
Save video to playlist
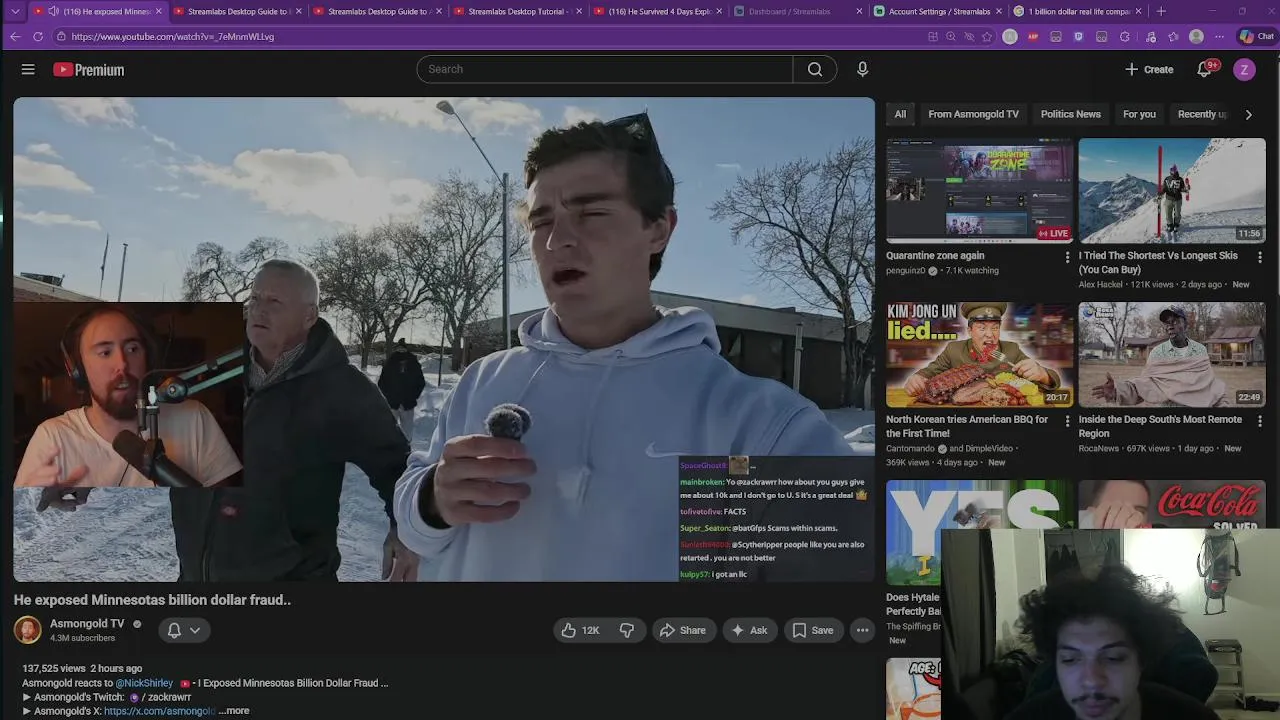[x=813, y=630]
